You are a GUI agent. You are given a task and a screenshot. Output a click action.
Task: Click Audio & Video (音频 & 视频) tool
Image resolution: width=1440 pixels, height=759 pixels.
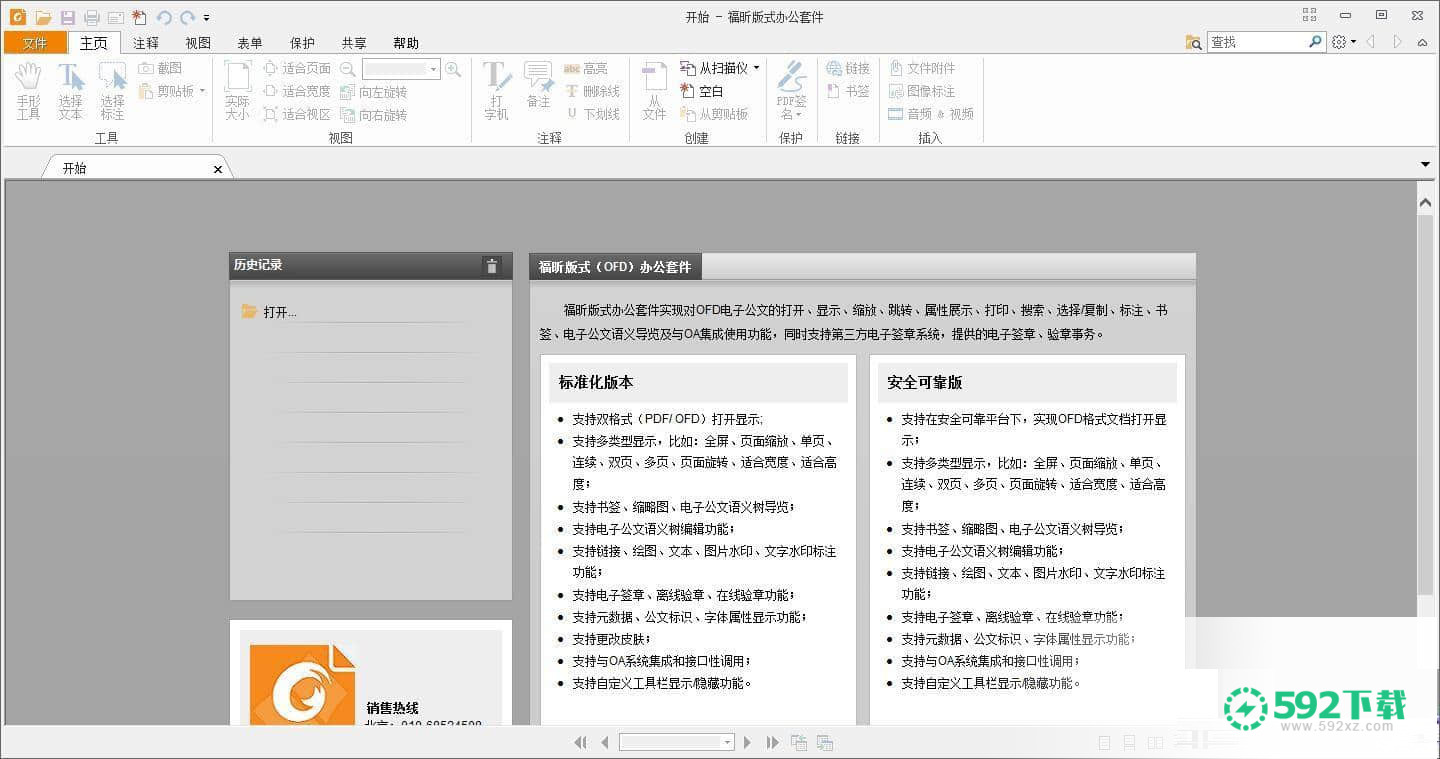pyautogui.click(x=931, y=114)
